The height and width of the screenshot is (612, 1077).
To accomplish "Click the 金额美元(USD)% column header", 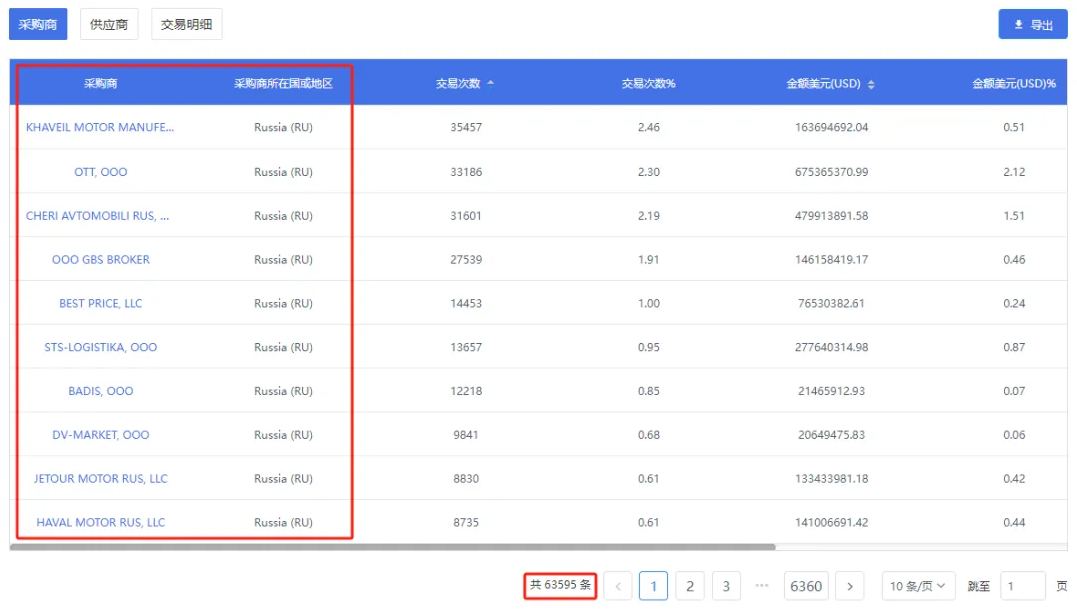I will click(1014, 83).
